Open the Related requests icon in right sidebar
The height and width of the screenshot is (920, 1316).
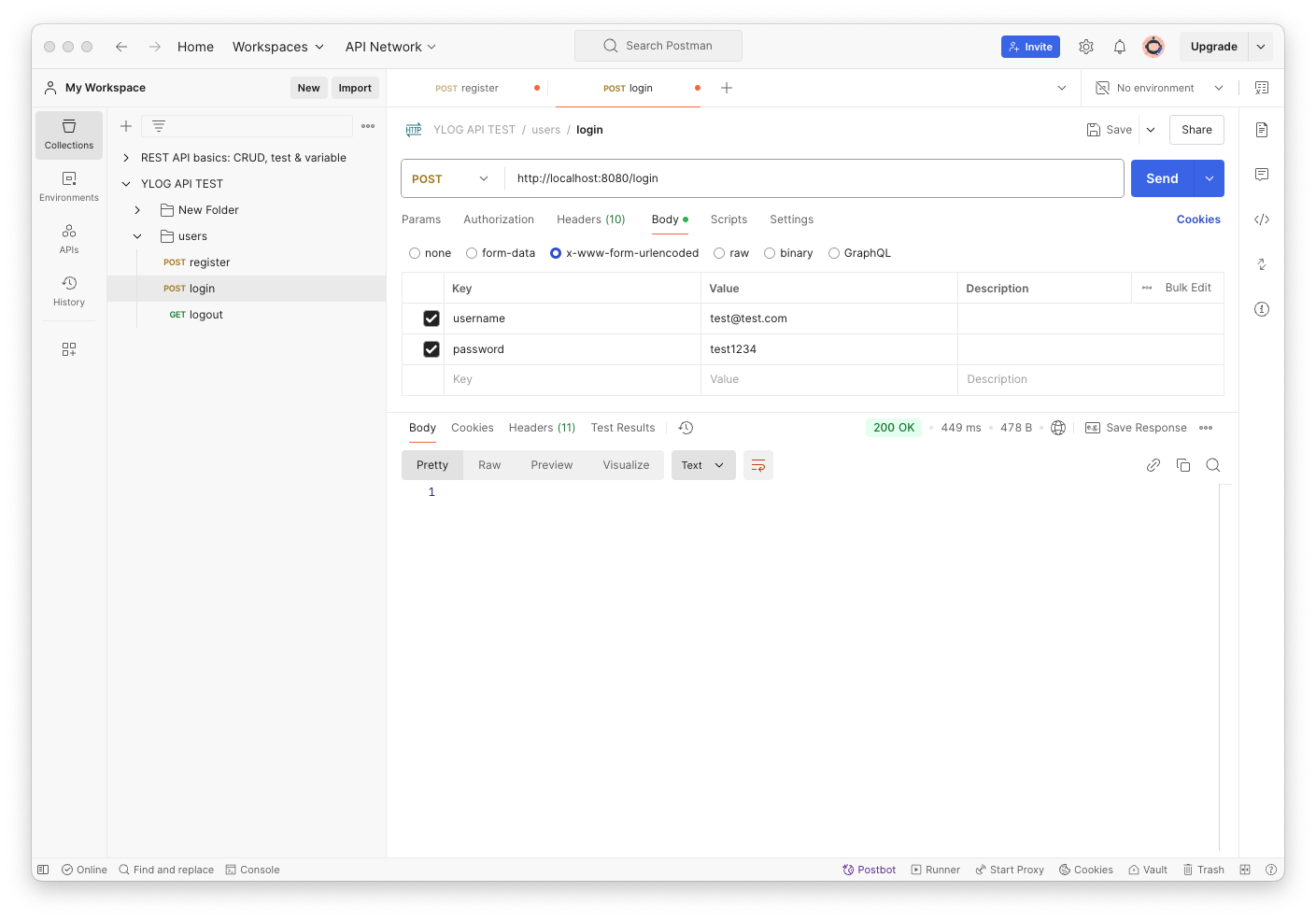click(x=1262, y=264)
